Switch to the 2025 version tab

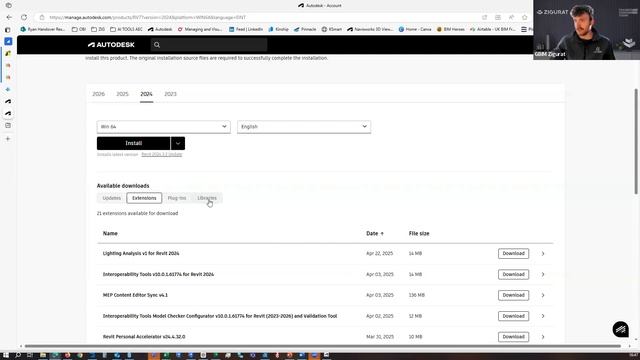122,94
